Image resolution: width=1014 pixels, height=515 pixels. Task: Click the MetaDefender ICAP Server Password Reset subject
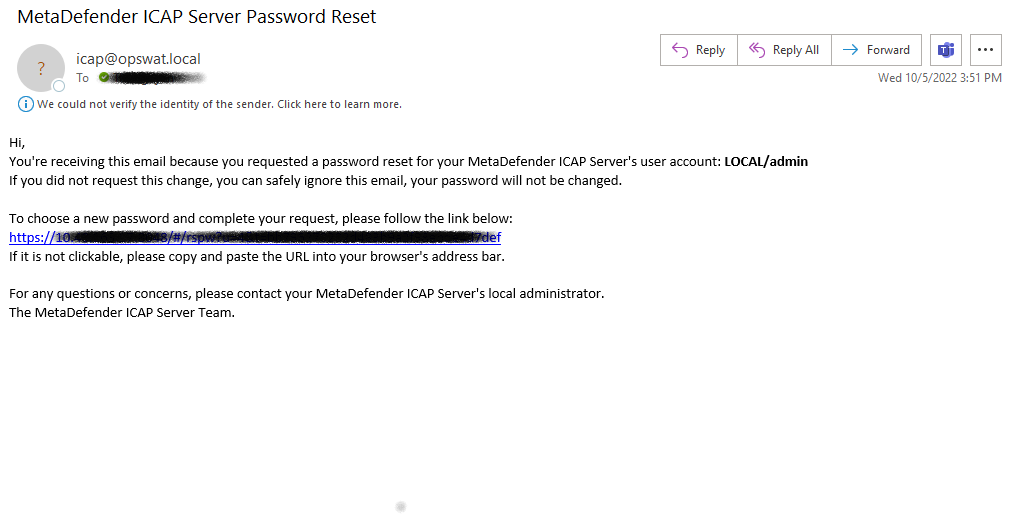(x=197, y=17)
